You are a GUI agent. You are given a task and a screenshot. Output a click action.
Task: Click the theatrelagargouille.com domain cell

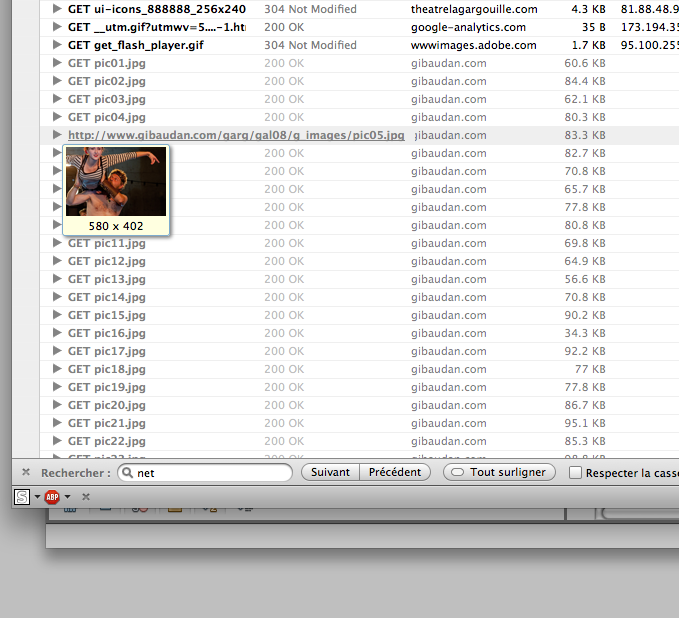click(x=474, y=9)
